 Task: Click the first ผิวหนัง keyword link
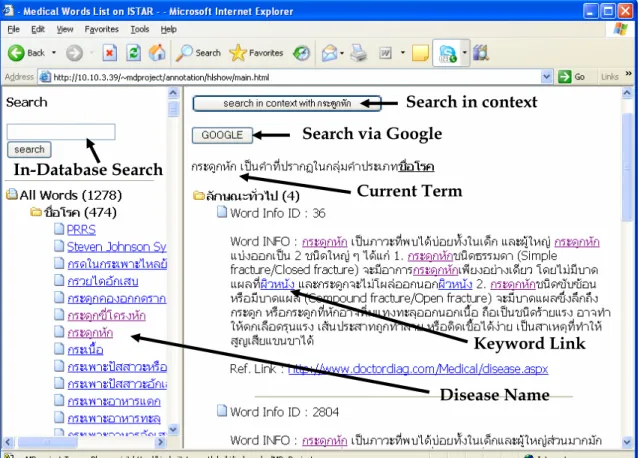[277, 284]
